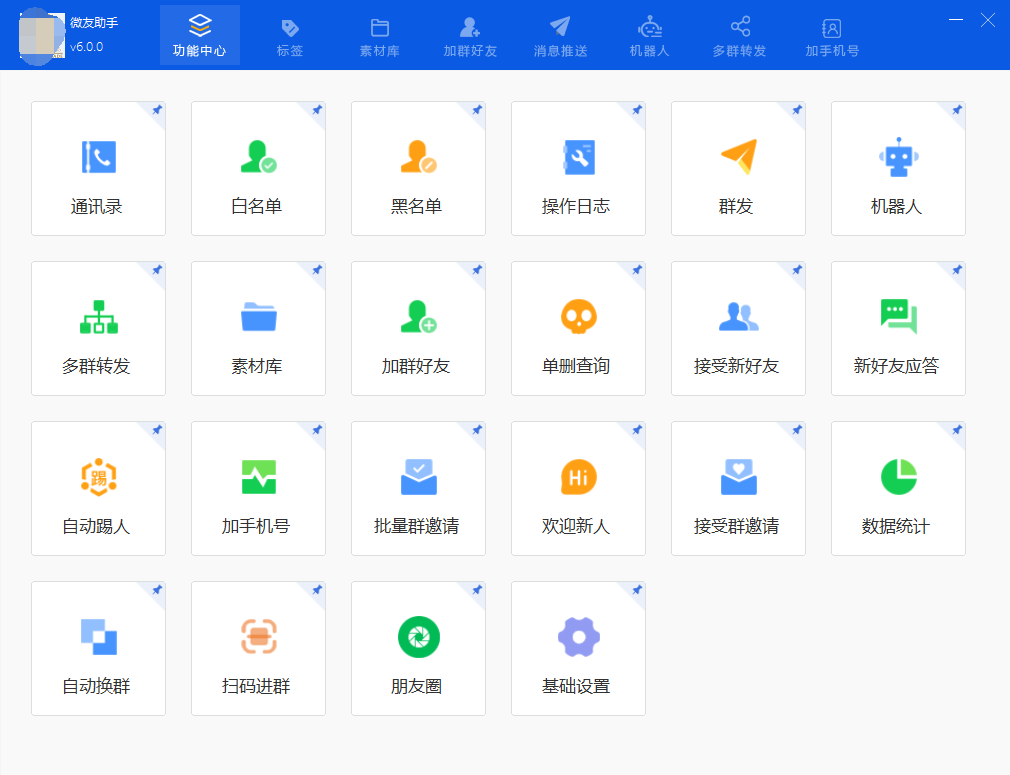Switch to the 加群好友 top tab

point(470,35)
